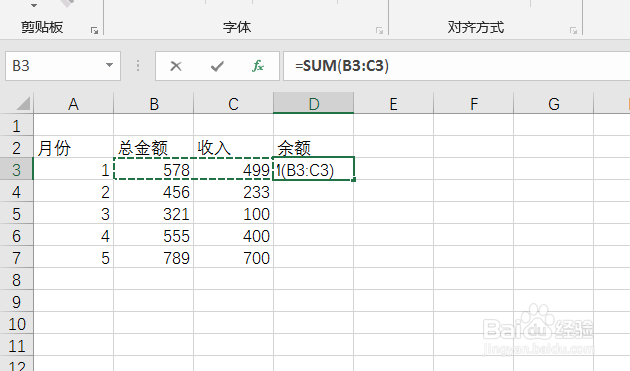Click cell with text 月份
The height and width of the screenshot is (371, 630).
tap(74, 148)
